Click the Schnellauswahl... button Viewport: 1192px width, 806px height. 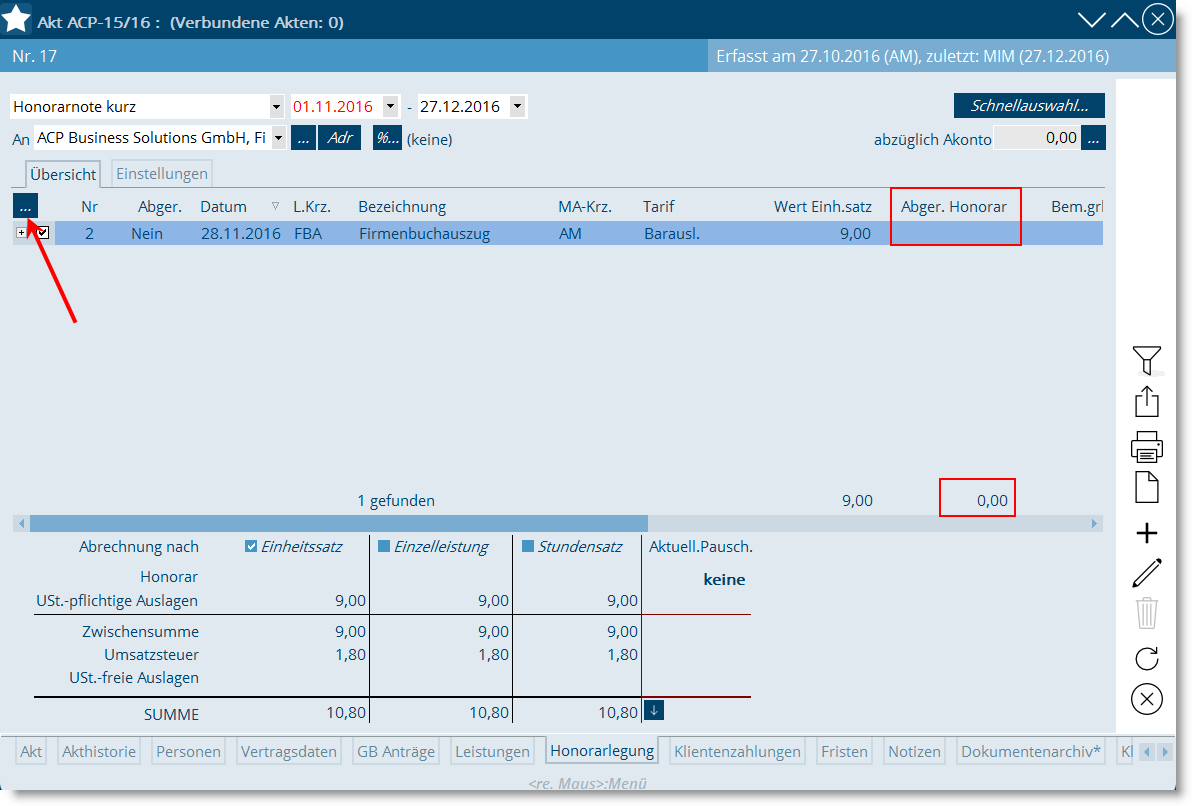pyautogui.click(x=1029, y=106)
